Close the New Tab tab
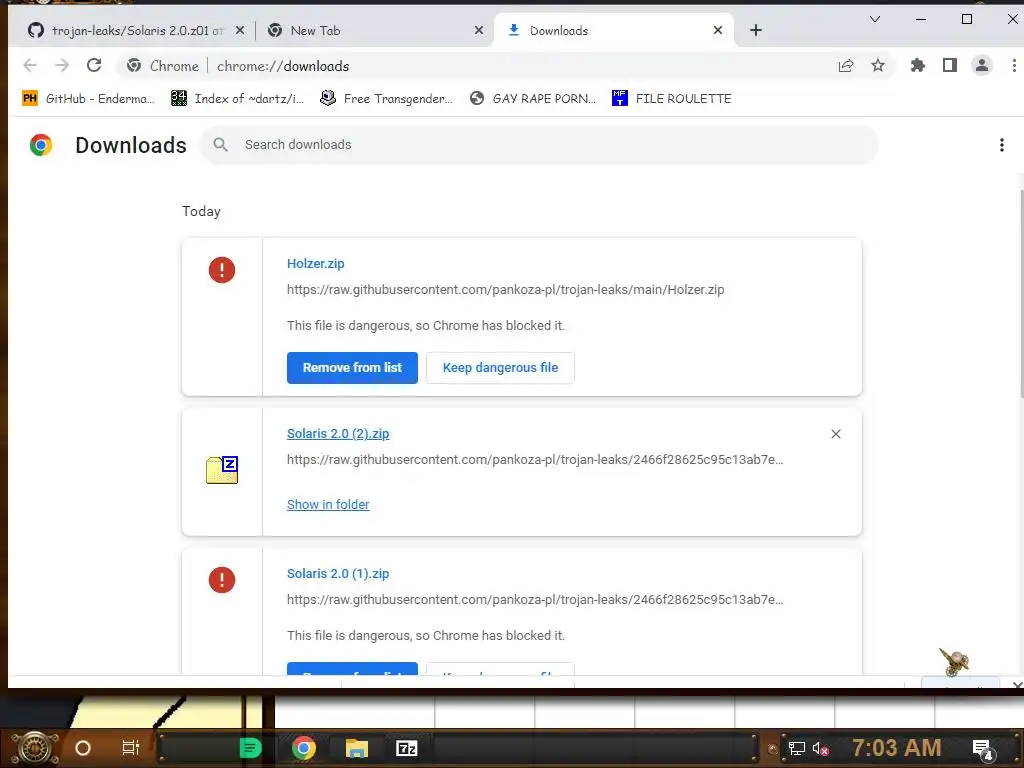Image resolution: width=1024 pixels, height=768 pixels. pos(479,30)
